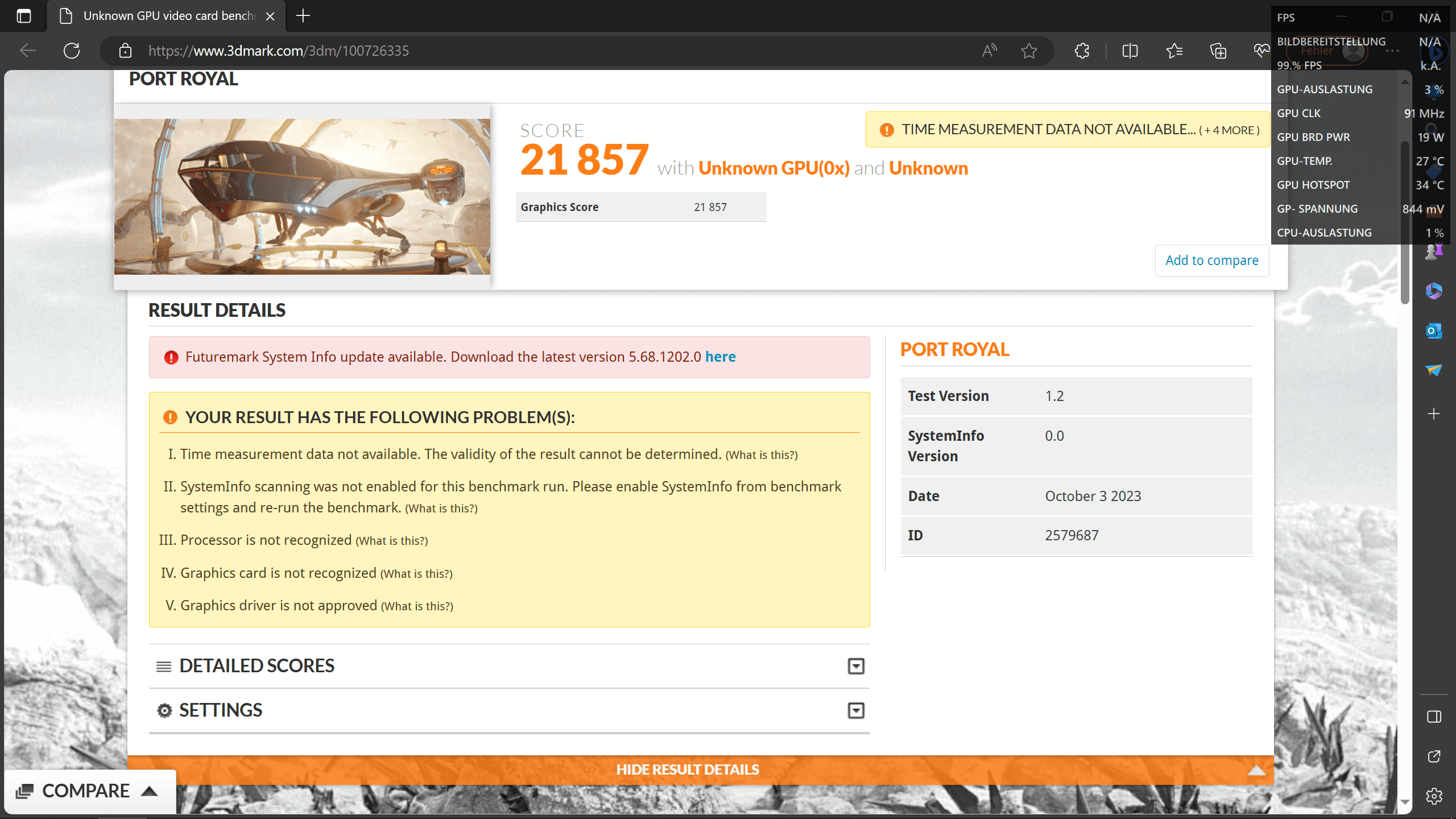Open What is this for Graphics card not recognized
The height and width of the screenshot is (819, 1456).
point(416,574)
